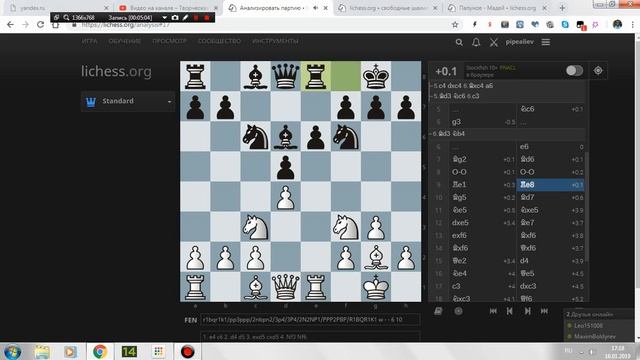Open a new browser tab
Viewport: 640px width, 360px height.
[562, 8]
